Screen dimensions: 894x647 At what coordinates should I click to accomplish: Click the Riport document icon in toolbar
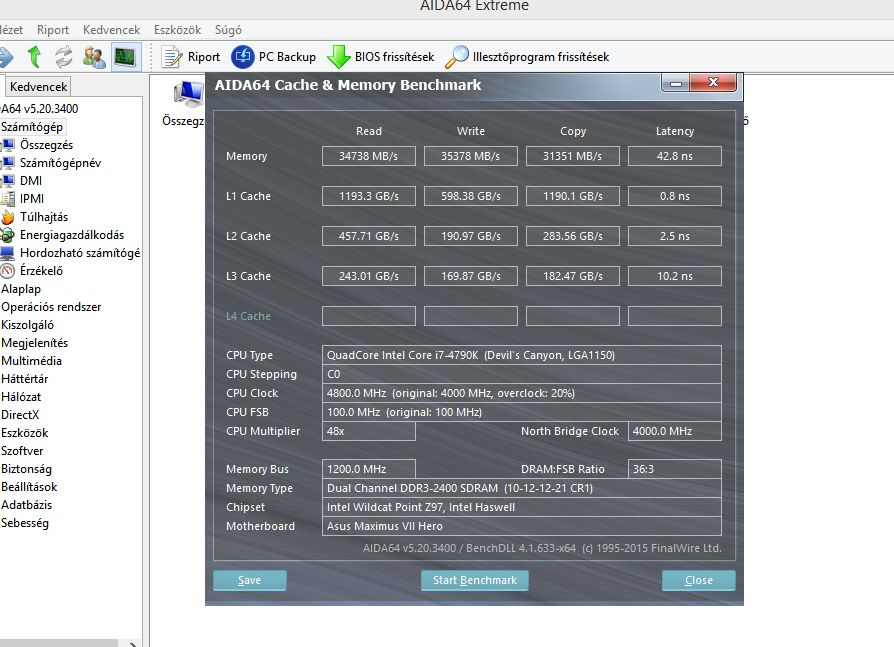pos(172,57)
